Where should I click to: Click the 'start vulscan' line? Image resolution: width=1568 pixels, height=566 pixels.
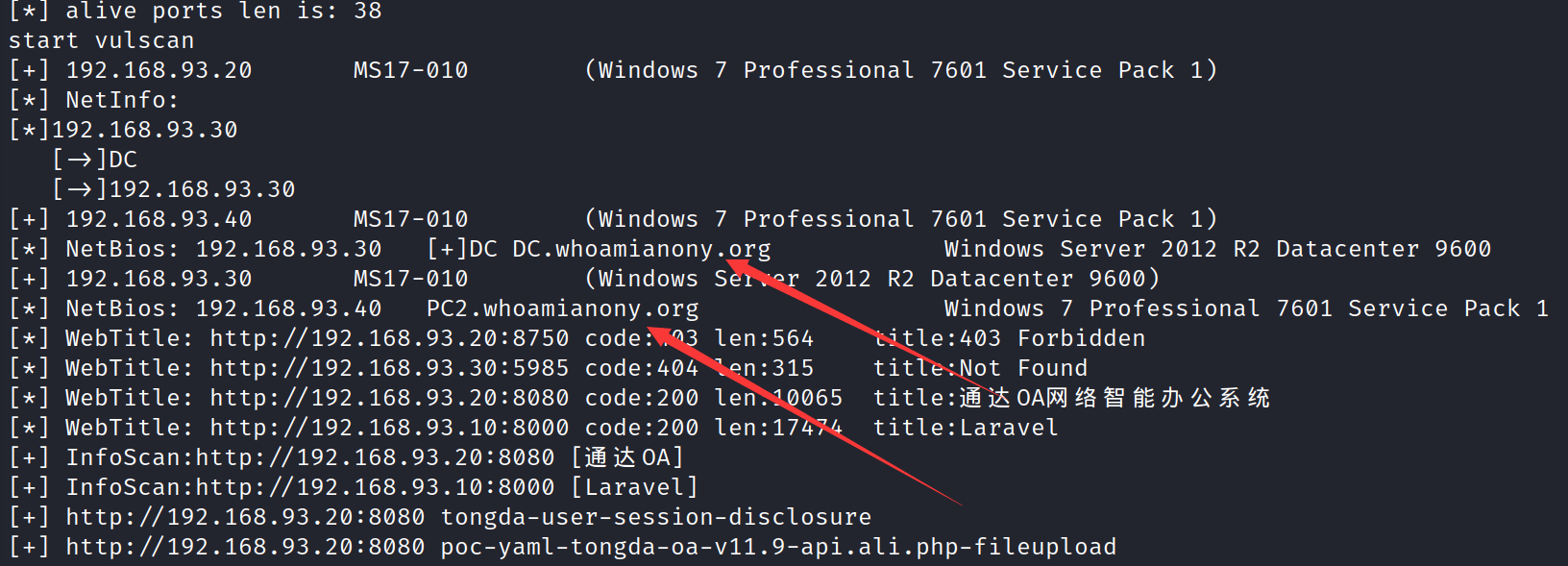click(101, 40)
